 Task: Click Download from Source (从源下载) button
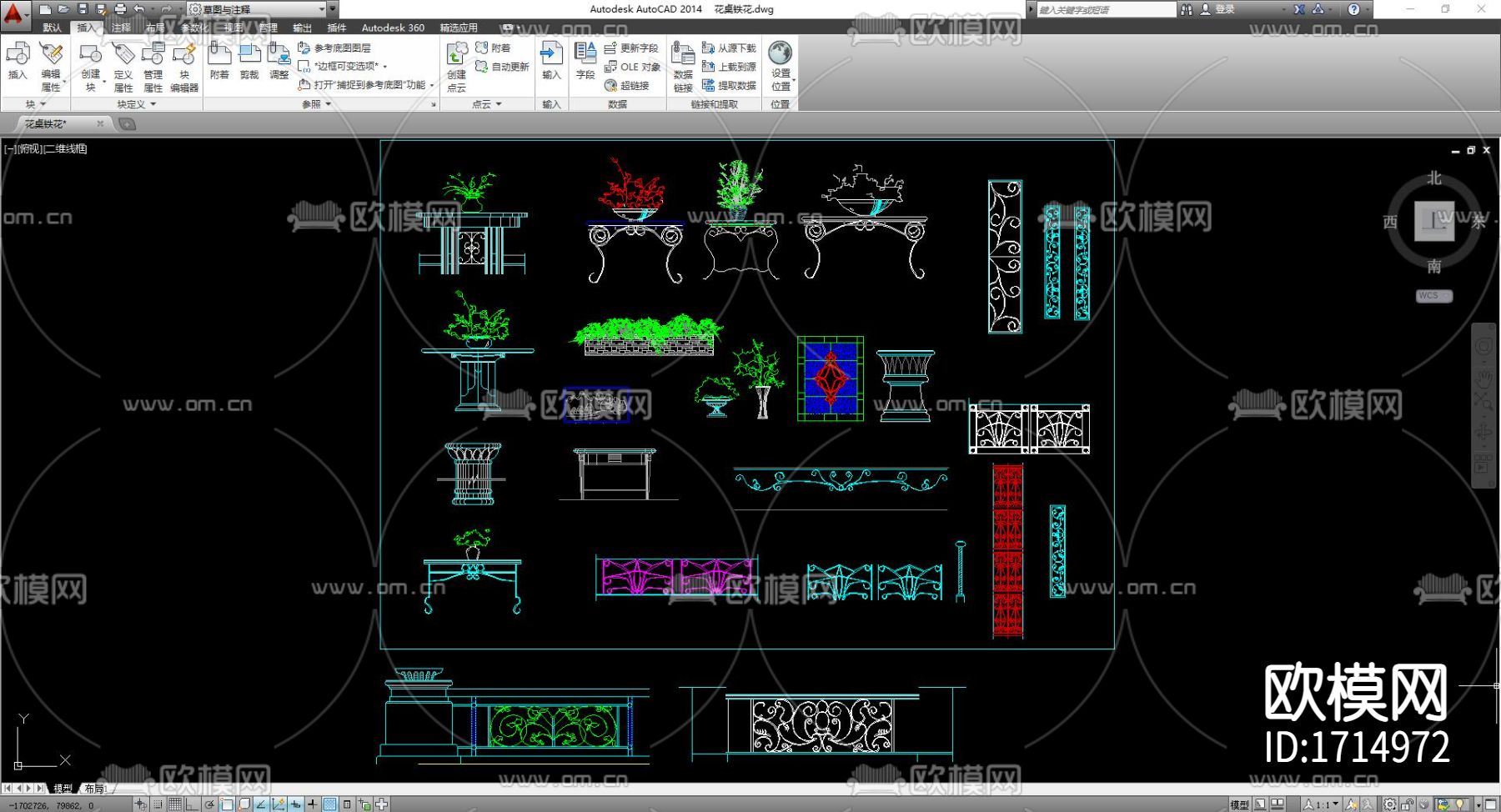pos(729,48)
